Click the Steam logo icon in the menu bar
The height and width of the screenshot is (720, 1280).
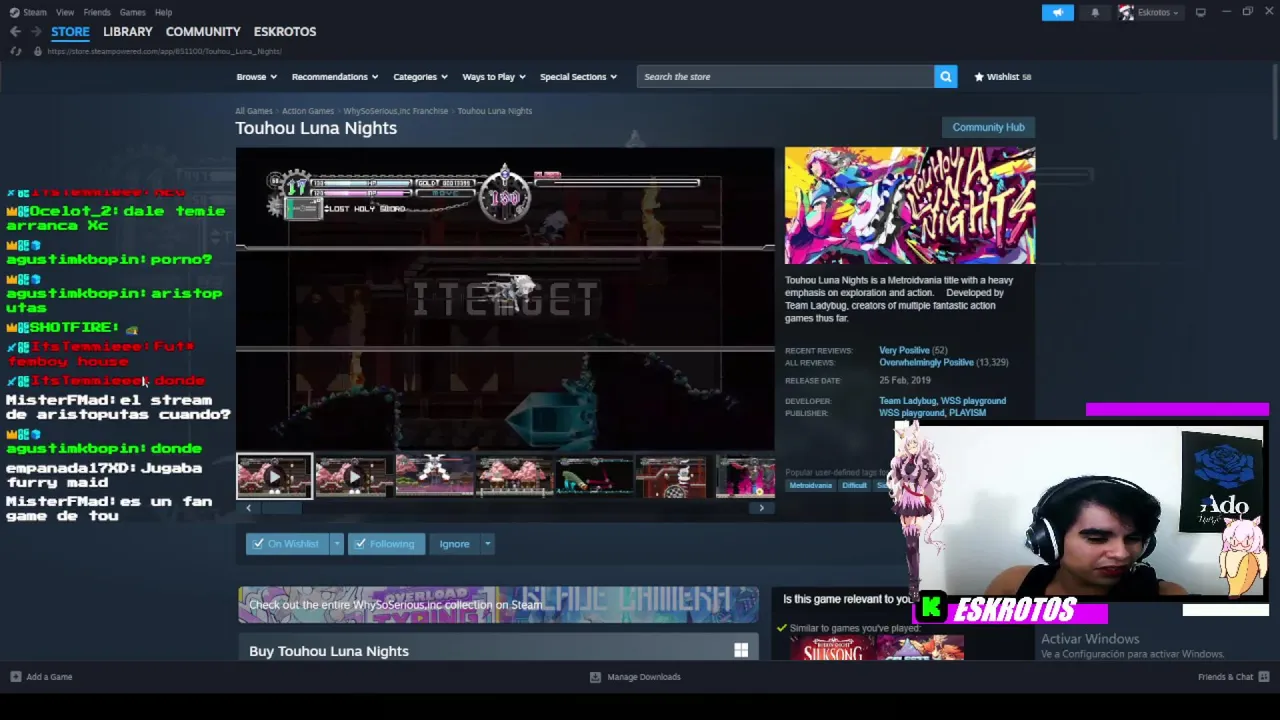pos(14,13)
